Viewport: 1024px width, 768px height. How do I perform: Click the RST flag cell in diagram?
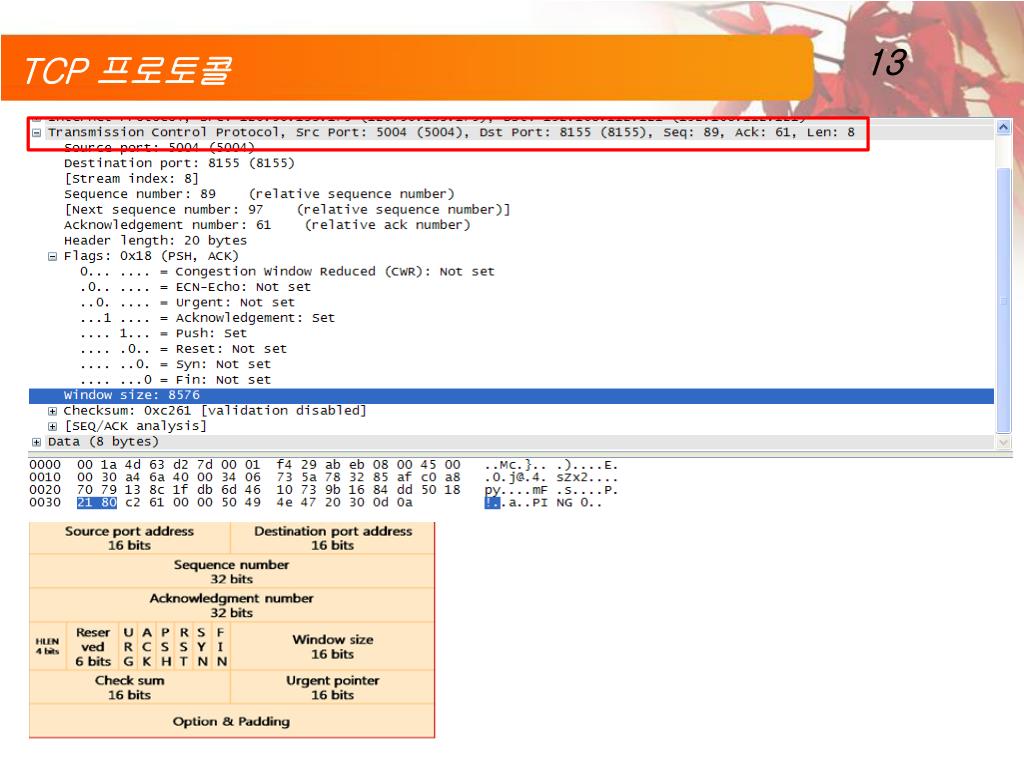(184, 647)
